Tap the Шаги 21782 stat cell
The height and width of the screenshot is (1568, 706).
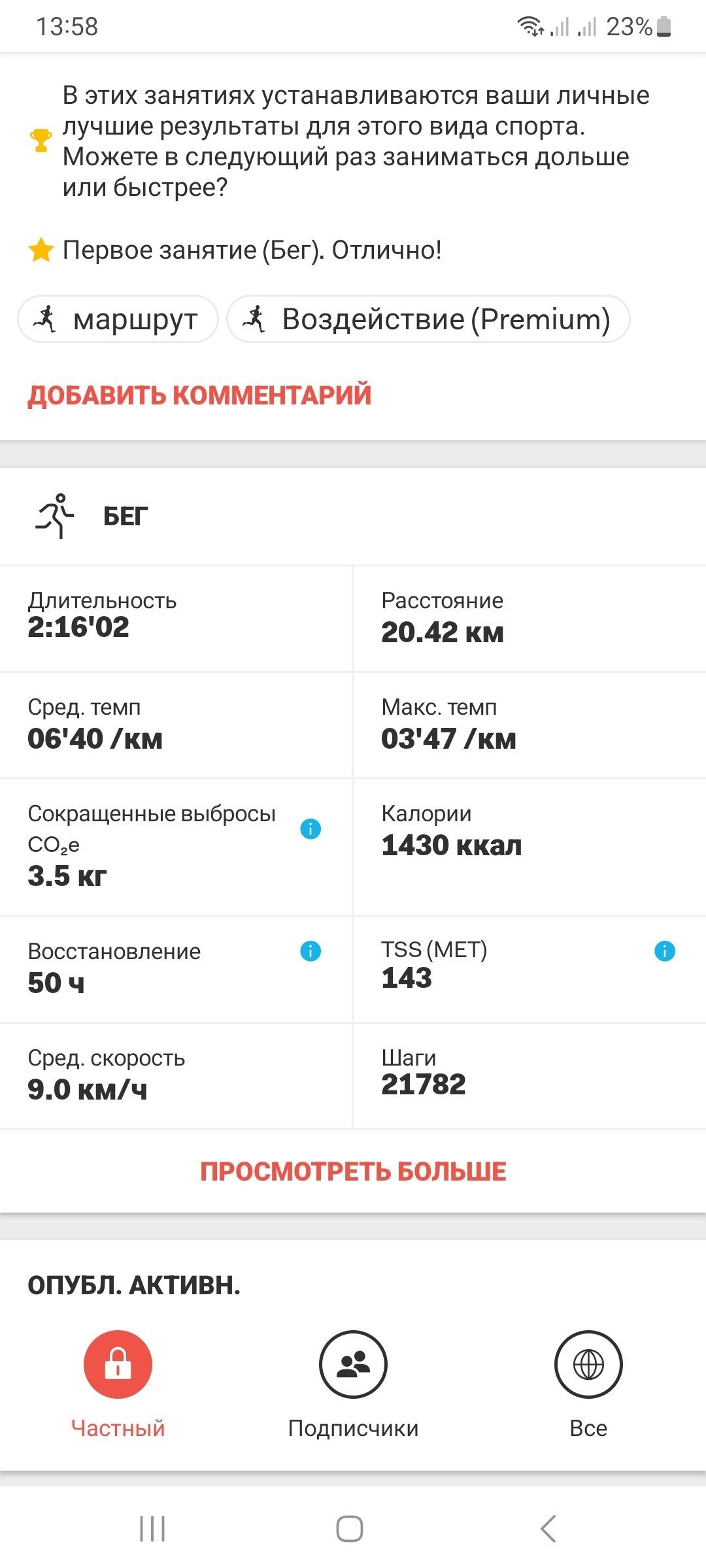pyautogui.click(x=529, y=1075)
